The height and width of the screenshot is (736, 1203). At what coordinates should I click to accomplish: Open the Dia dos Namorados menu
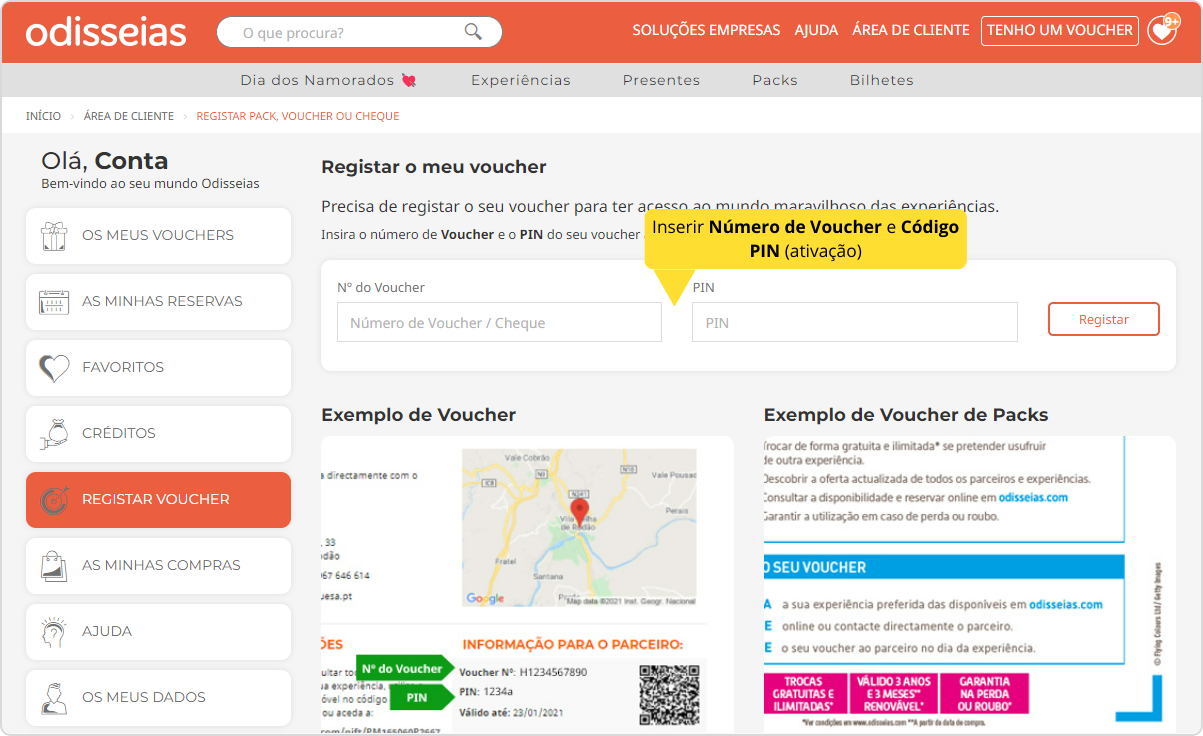(x=328, y=80)
